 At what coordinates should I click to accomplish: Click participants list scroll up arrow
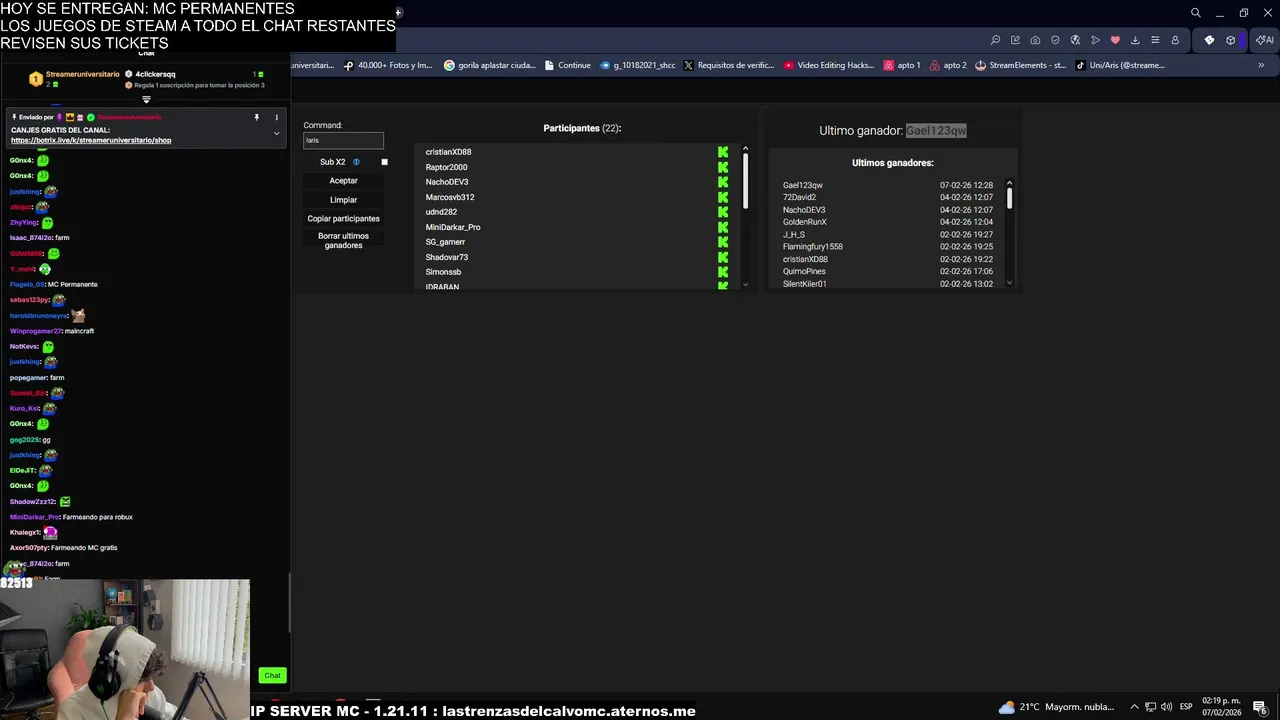(x=745, y=149)
